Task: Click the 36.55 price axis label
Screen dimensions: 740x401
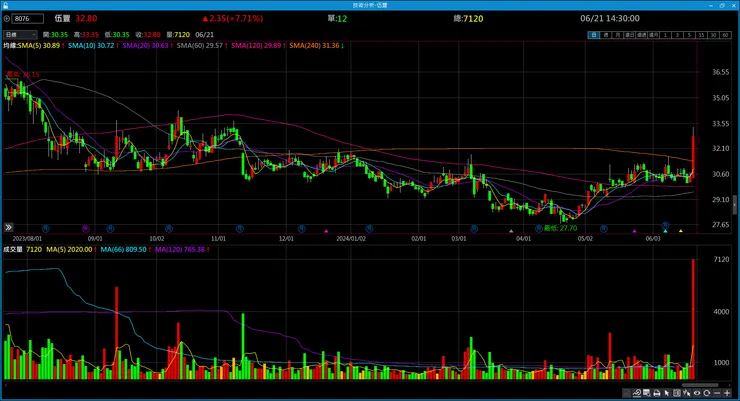Action: (721, 72)
